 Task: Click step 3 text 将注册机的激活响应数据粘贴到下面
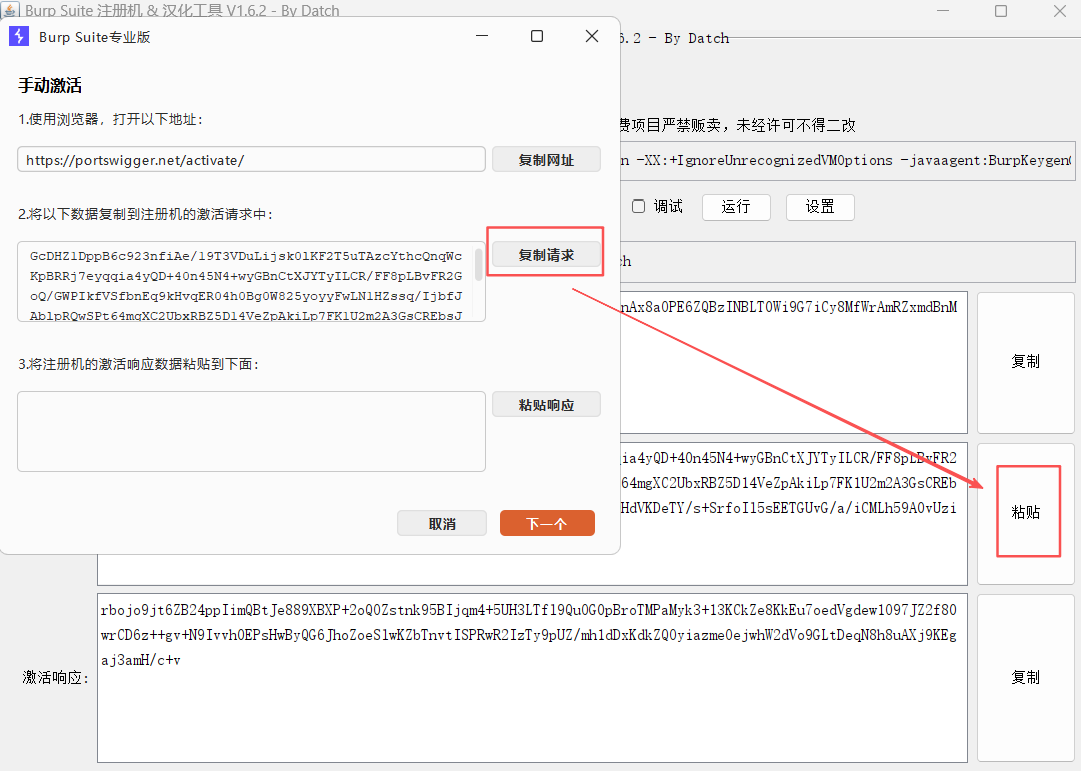pos(139,364)
